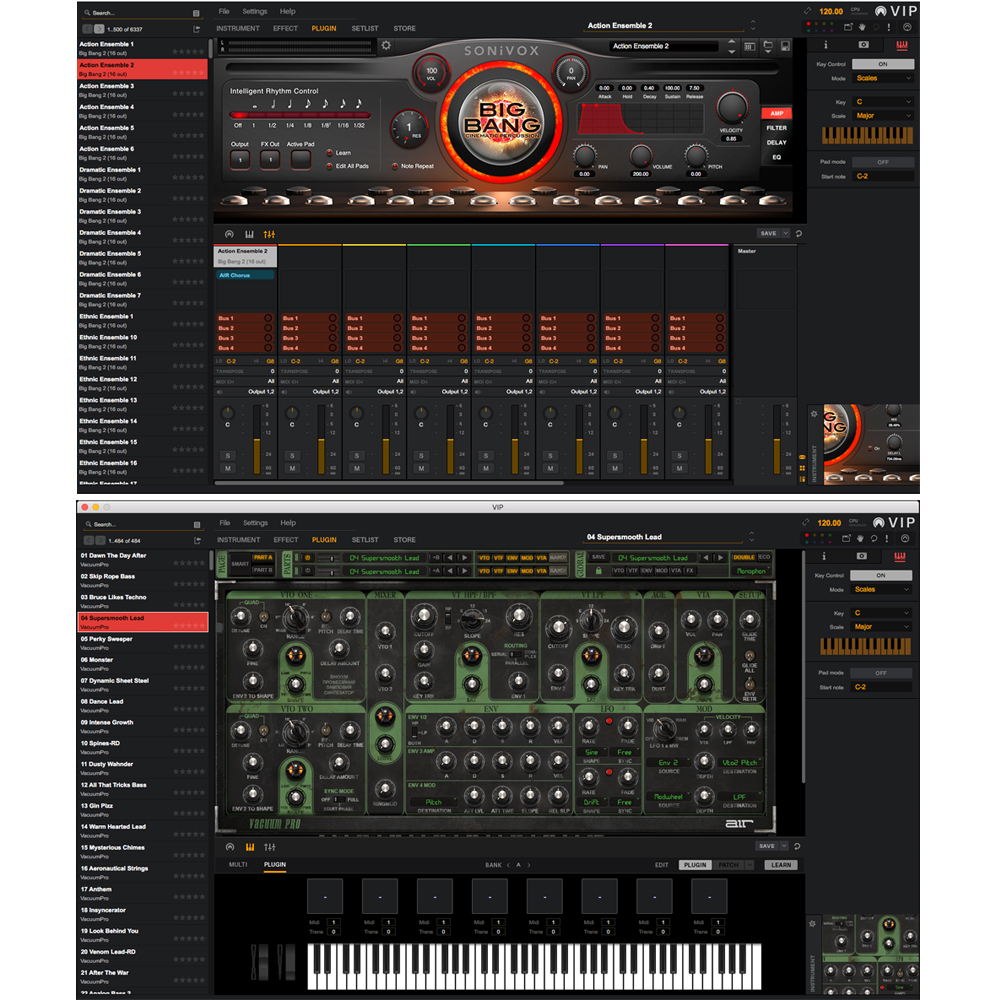This screenshot has width=1000, height=1000.
Task: Expand SAVE options arrow in top window
Action: tap(785, 233)
